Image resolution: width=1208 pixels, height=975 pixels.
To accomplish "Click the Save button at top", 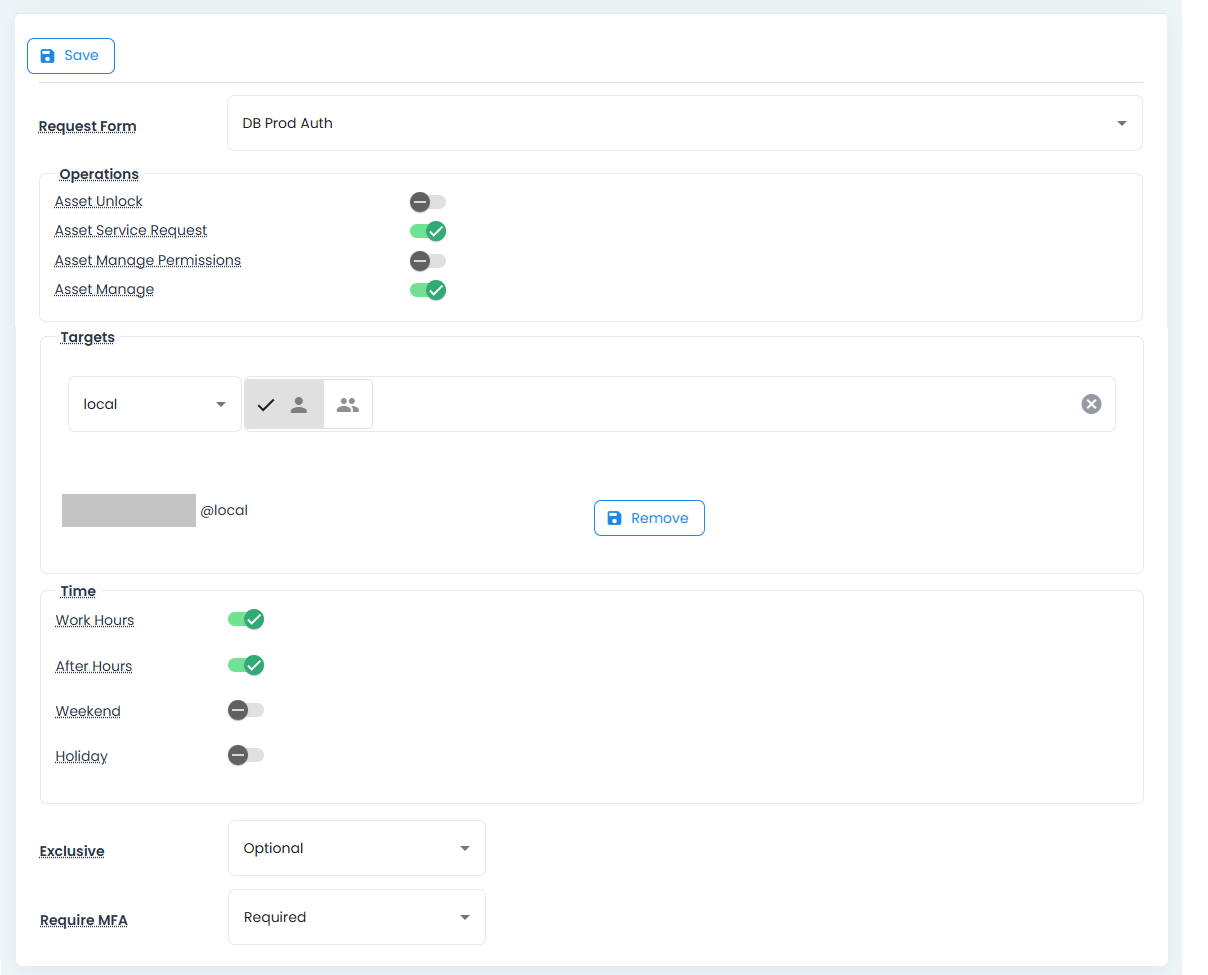I will click(x=70, y=56).
